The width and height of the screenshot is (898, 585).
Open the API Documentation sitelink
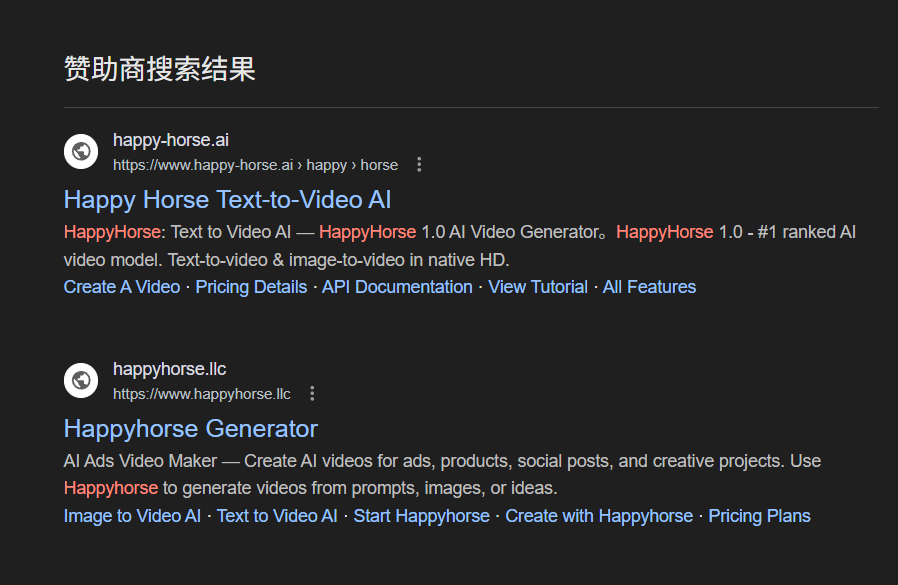[397, 287]
